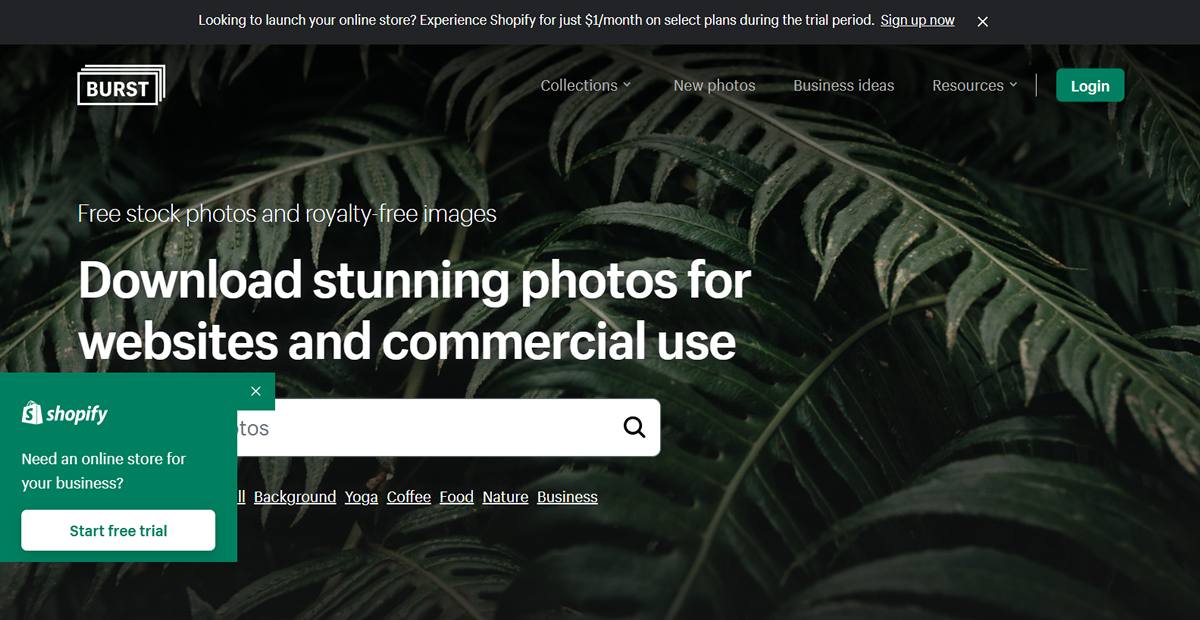Expand the Resources dropdown menu
This screenshot has width=1200, height=620.
[x=975, y=85]
